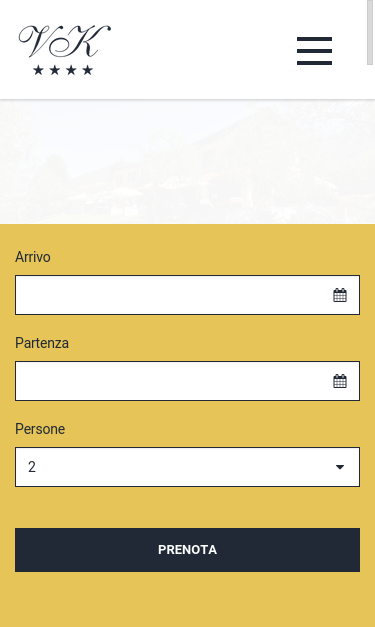Click the four-star rating under logo
The height and width of the screenshot is (627, 375).
[x=63, y=70]
